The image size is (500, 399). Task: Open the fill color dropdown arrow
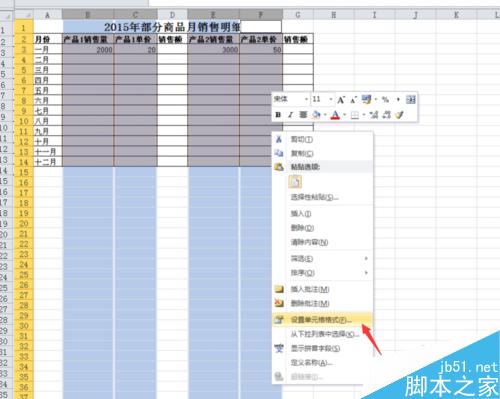pyautogui.click(x=325, y=115)
